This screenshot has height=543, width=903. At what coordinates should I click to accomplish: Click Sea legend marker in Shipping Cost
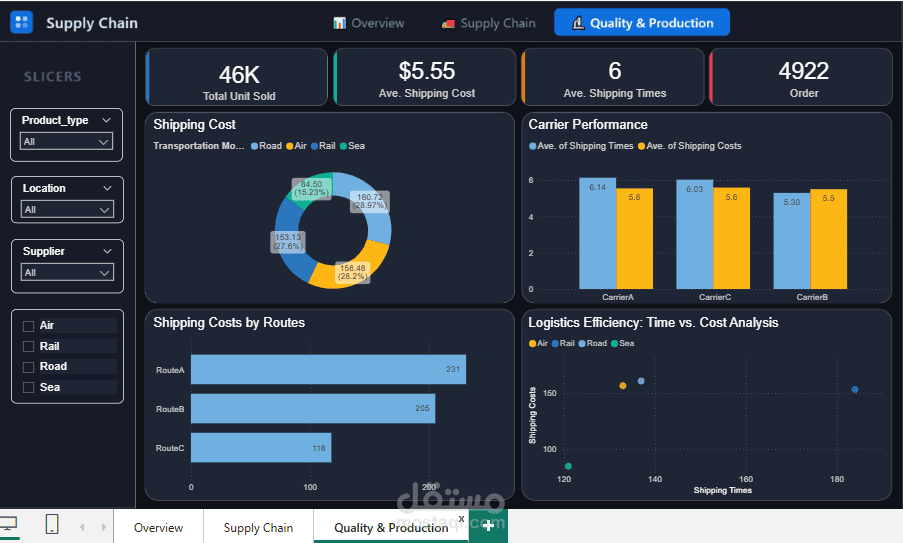pos(343,146)
